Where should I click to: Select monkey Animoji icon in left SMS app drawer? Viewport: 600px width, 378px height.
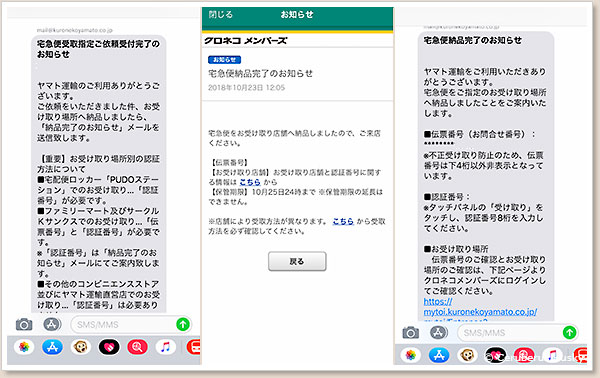pyautogui.click(x=81, y=347)
